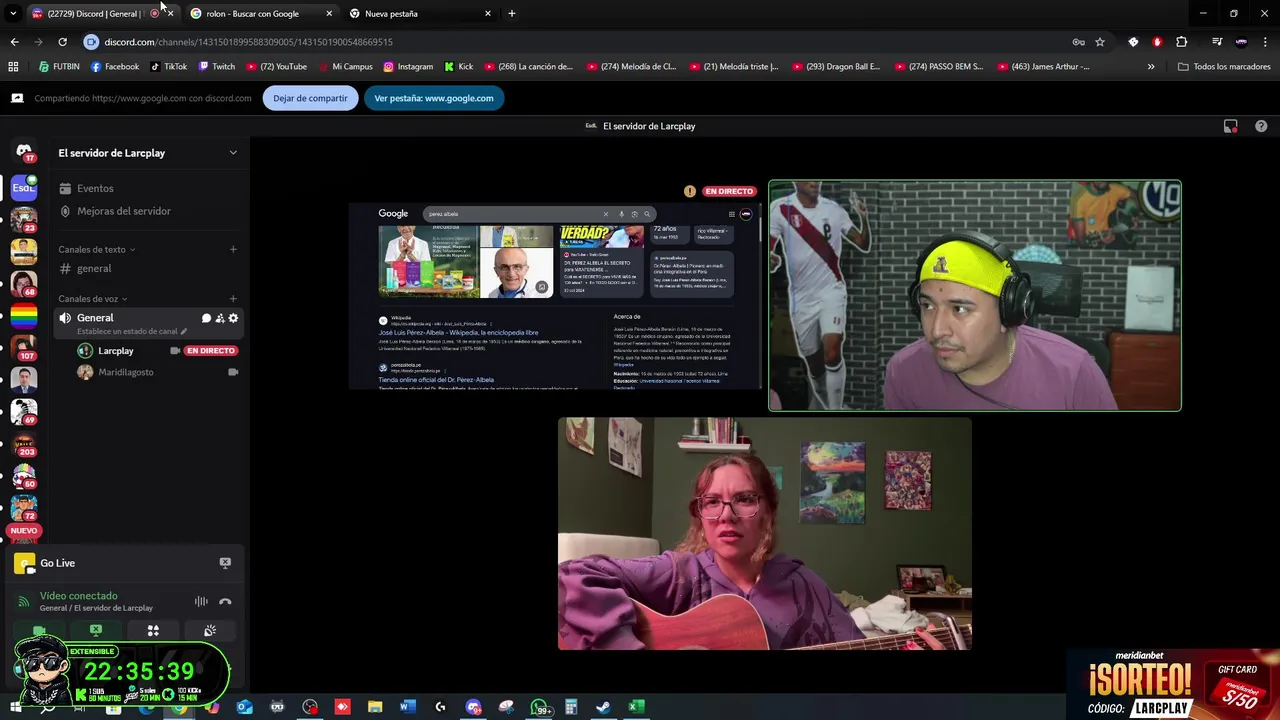The width and height of the screenshot is (1280, 720).
Task: Open the Kick bookmark
Action: [458, 67]
